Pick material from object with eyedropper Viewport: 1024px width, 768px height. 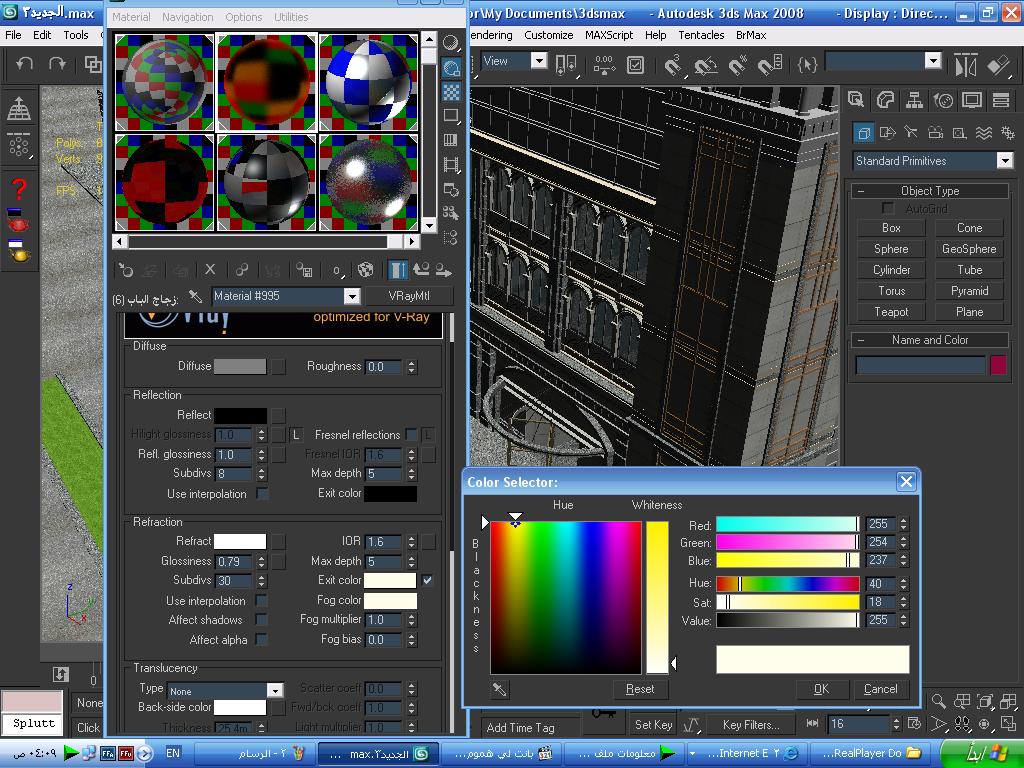tap(195, 296)
